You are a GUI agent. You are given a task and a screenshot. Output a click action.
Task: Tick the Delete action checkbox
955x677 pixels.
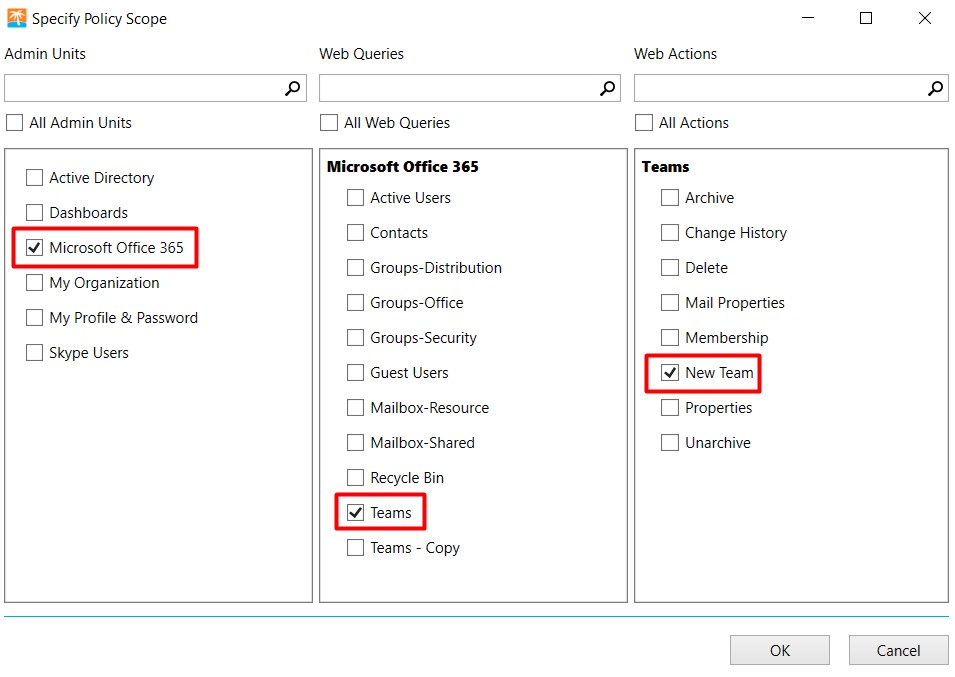[x=670, y=268]
